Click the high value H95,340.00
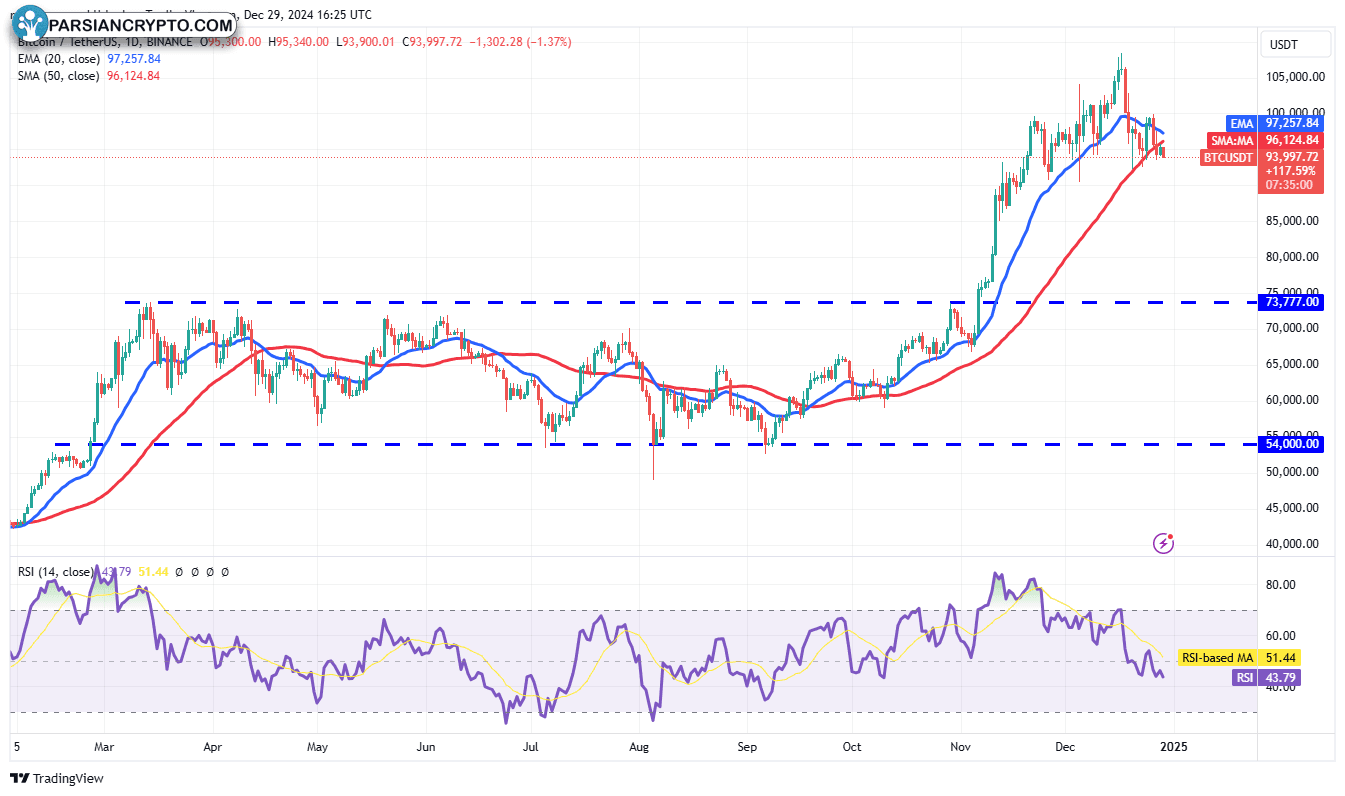 click(x=299, y=42)
